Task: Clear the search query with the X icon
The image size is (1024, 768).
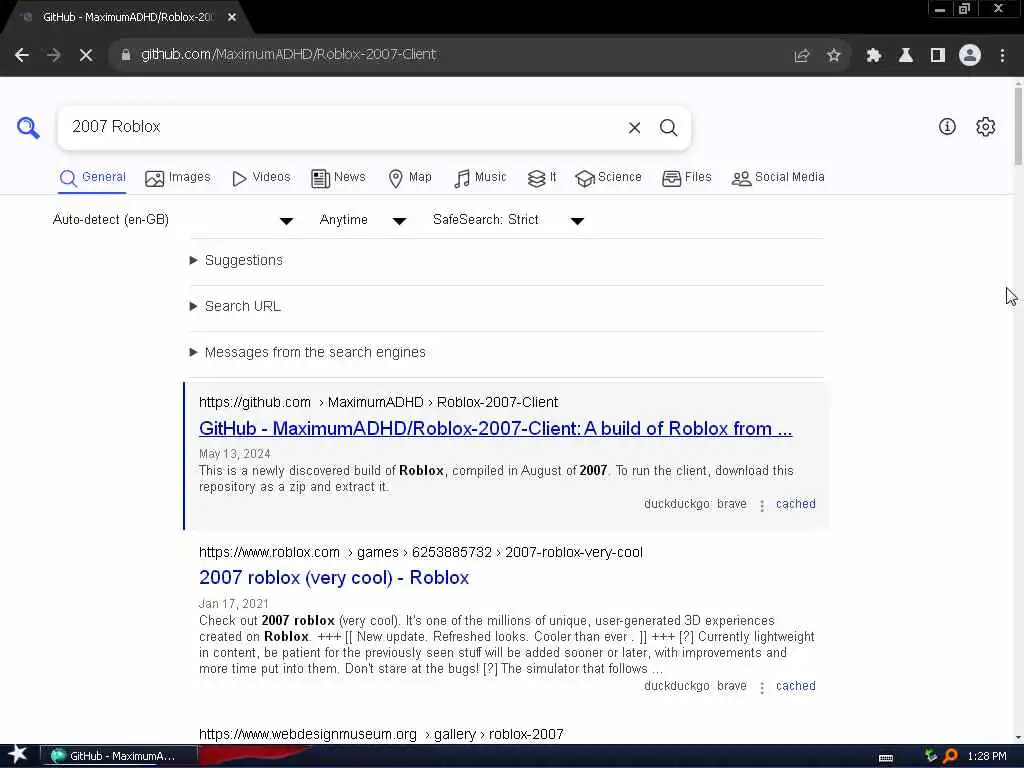Action: (634, 127)
